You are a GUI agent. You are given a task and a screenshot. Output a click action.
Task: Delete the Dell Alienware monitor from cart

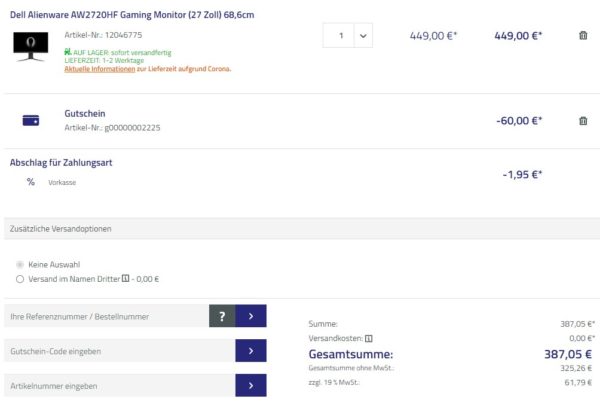tap(583, 36)
